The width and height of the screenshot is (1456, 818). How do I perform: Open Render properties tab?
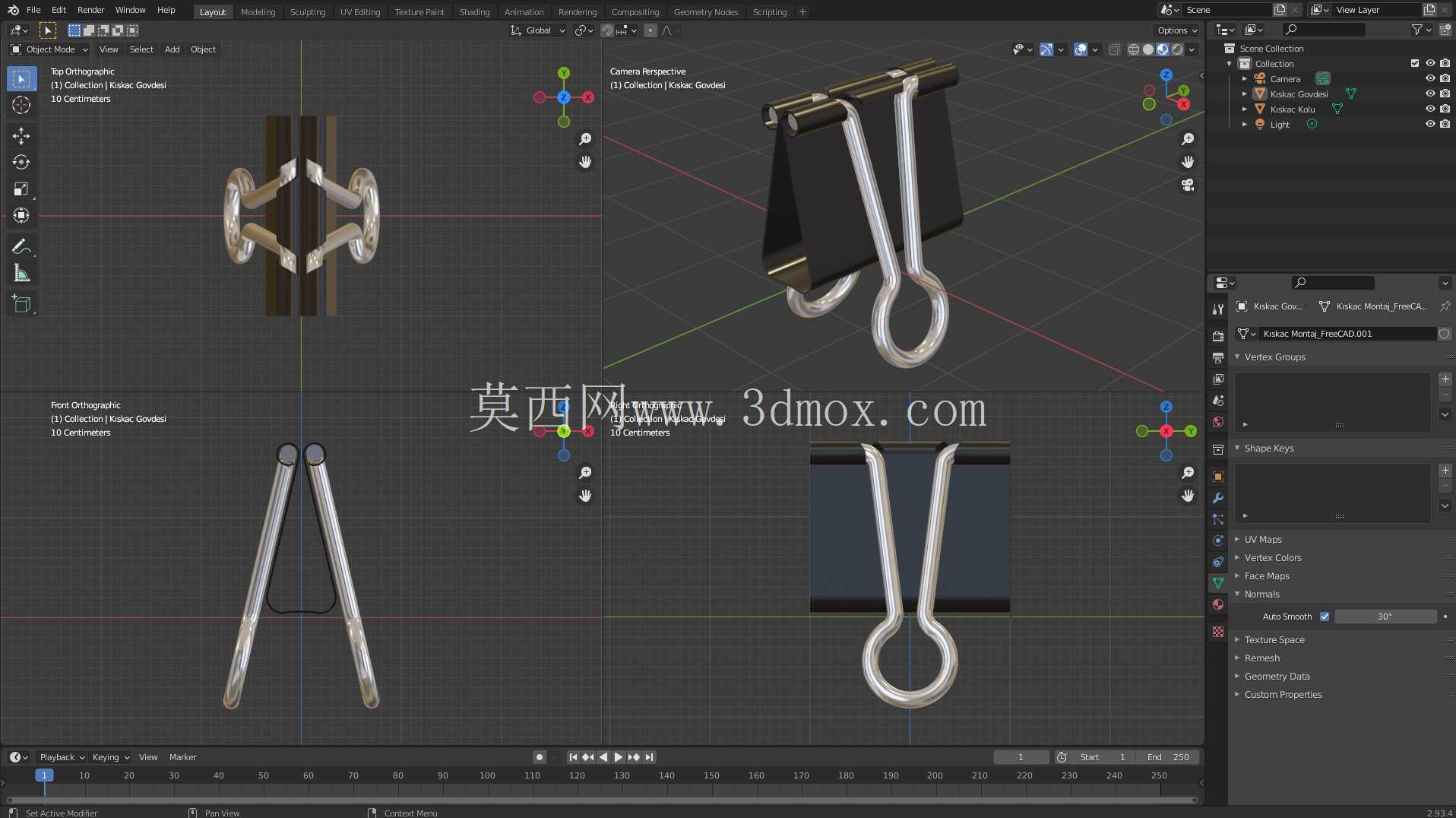[x=1218, y=336]
